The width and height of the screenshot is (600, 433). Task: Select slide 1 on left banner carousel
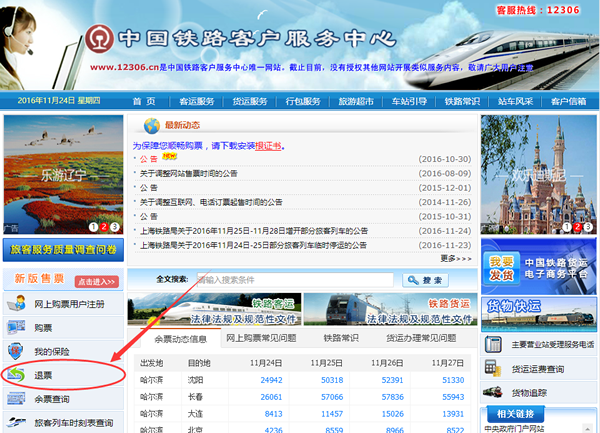(x=91, y=227)
